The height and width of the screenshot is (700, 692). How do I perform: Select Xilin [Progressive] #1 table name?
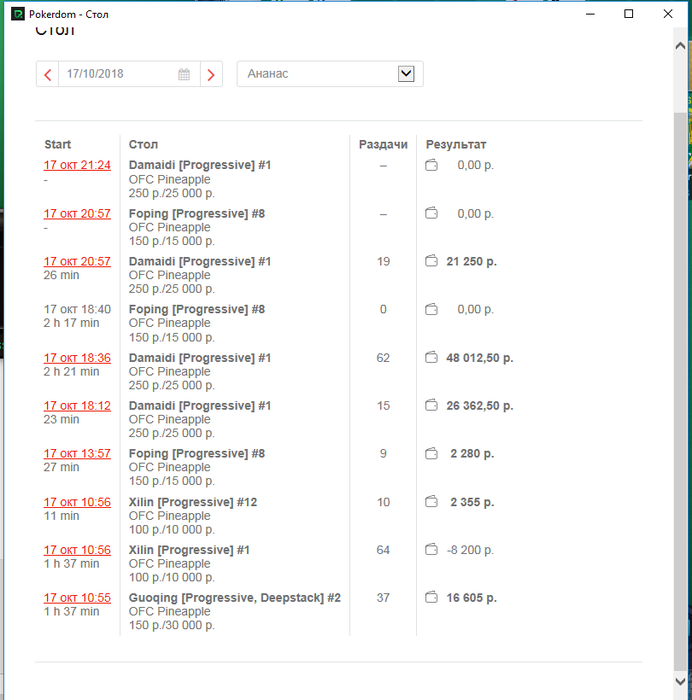pos(189,550)
